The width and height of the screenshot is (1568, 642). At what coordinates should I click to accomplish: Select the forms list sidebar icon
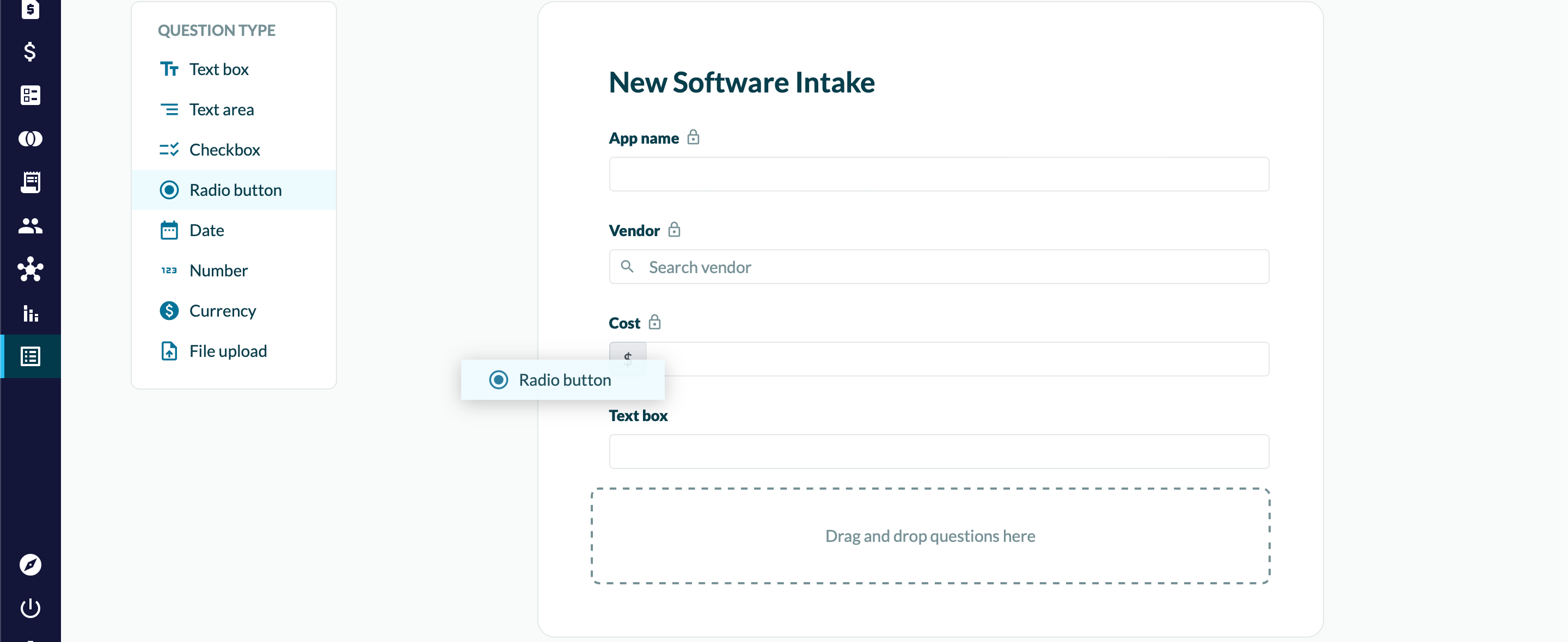point(30,356)
